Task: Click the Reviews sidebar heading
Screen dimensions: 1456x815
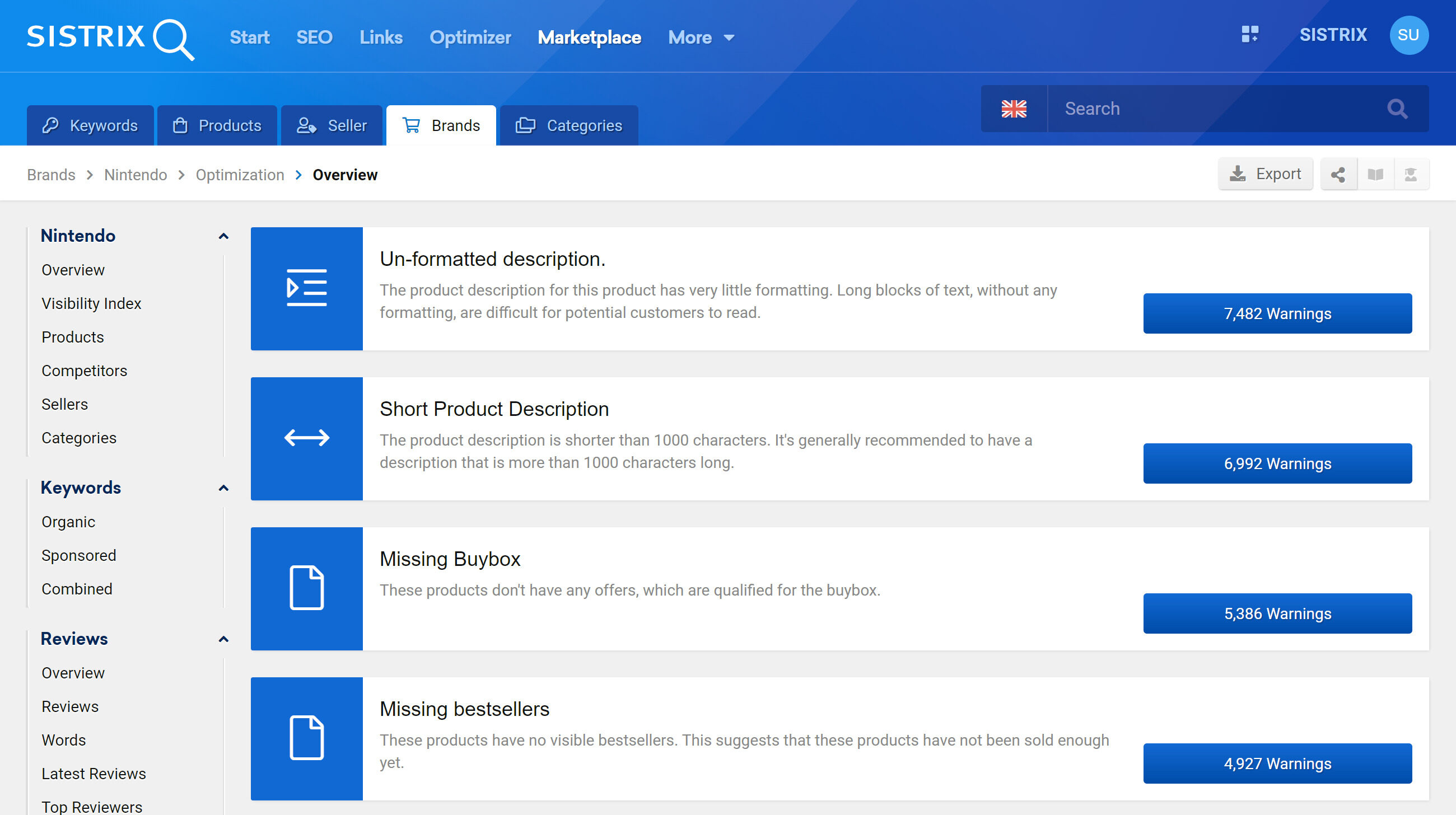Action: (74, 639)
